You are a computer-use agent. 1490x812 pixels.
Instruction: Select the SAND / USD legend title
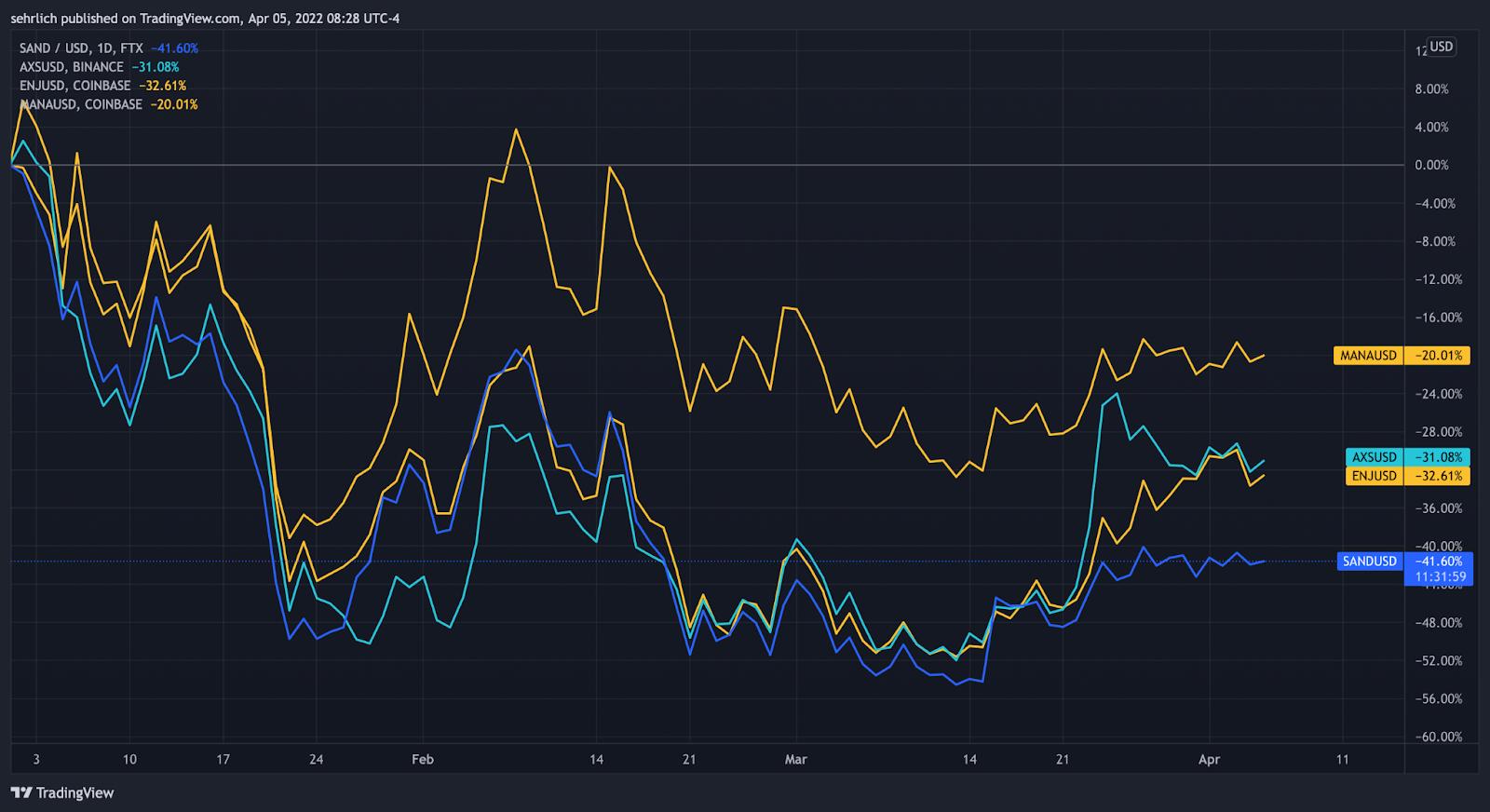(82, 48)
